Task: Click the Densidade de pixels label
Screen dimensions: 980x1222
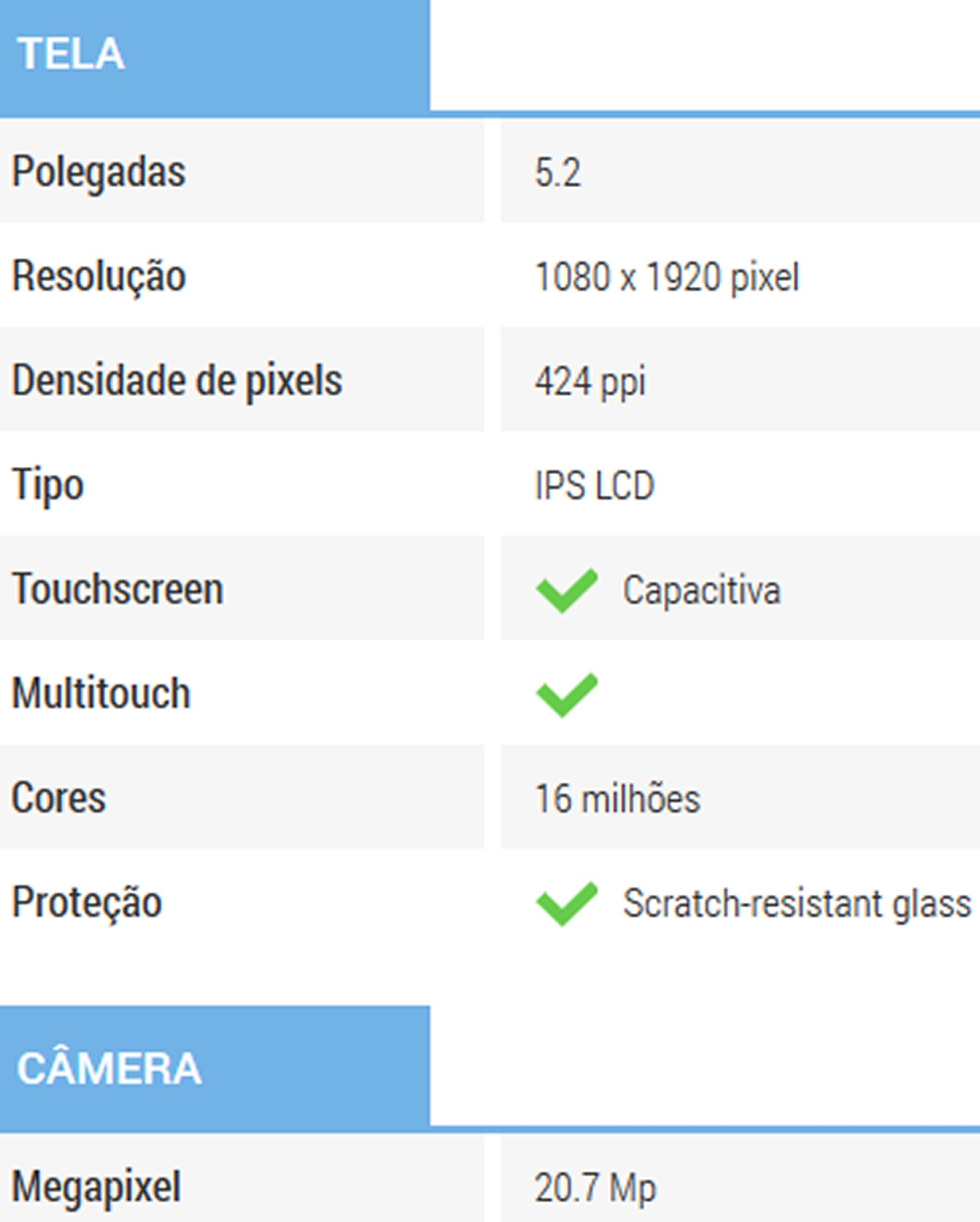Action: click(177, 381)
